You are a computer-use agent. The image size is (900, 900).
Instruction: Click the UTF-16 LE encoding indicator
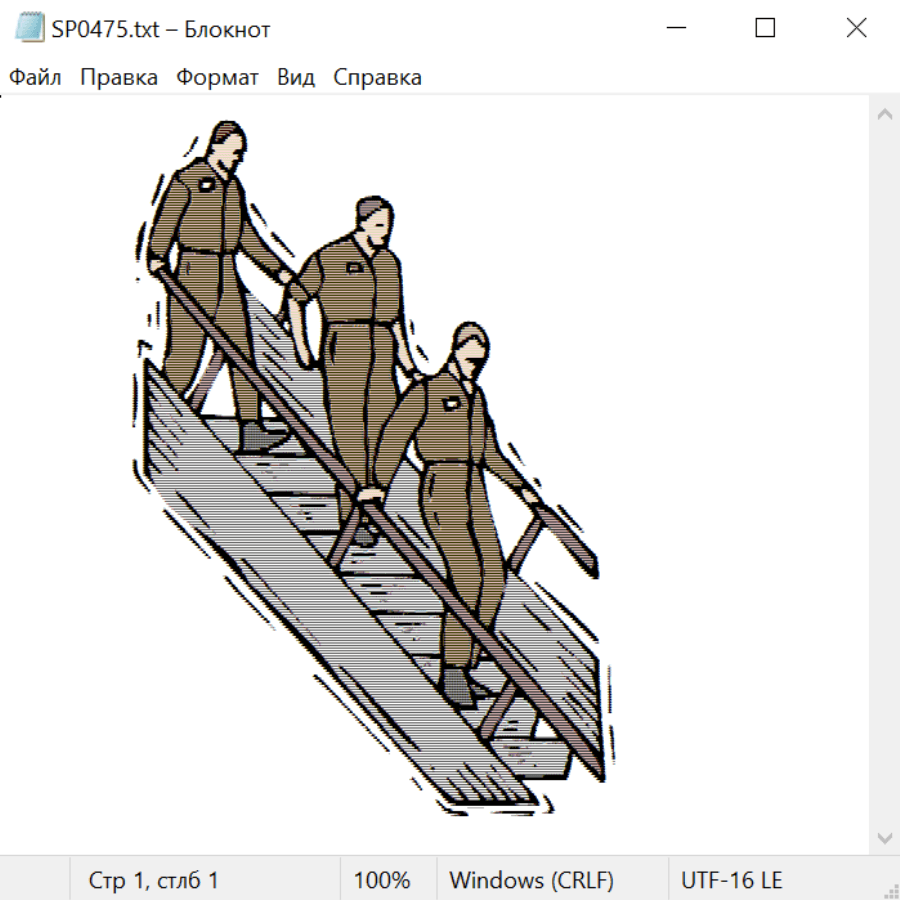pos(731,880)
